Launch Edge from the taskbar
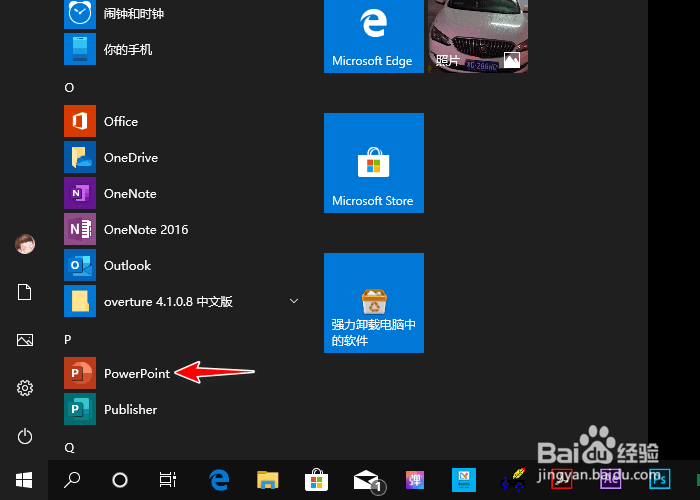This screenshot has height=500, width=700. click(x=219, y=480)
